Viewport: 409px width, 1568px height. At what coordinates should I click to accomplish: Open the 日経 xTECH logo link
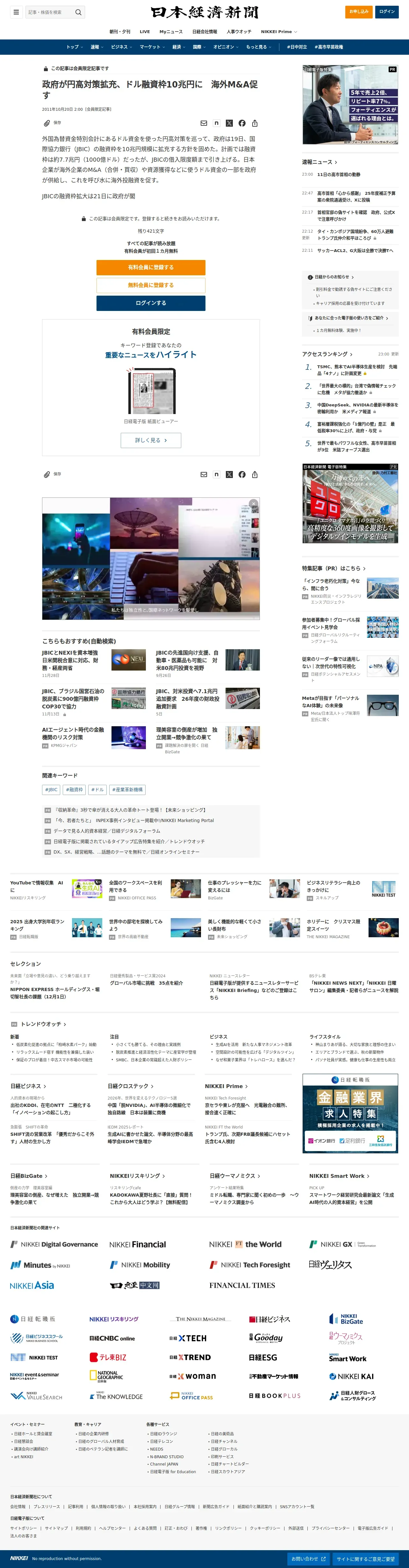pyautogui.click(x=188, y=1338)
